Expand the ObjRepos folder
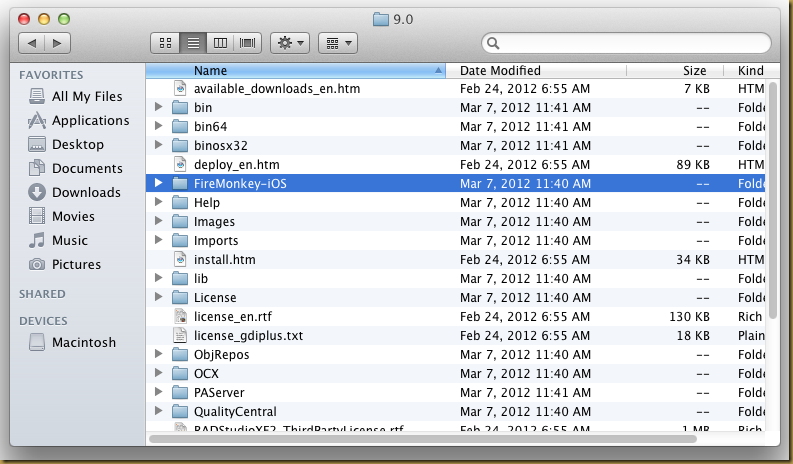The width and height of the screenshot is (793, 464). [x=158, y=354]
